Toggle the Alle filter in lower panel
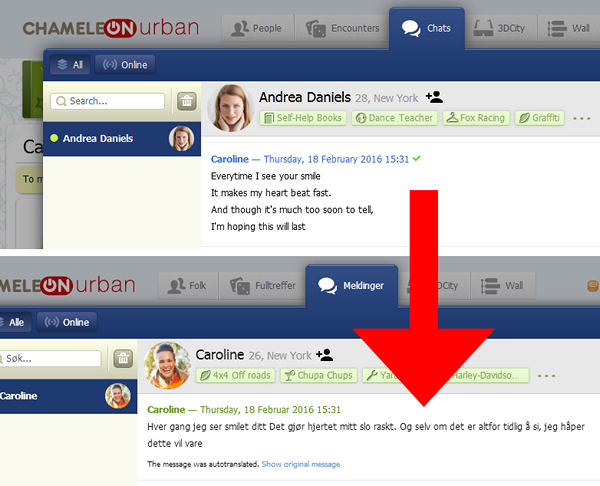This screenshot has height=486, width=600. 12,323
